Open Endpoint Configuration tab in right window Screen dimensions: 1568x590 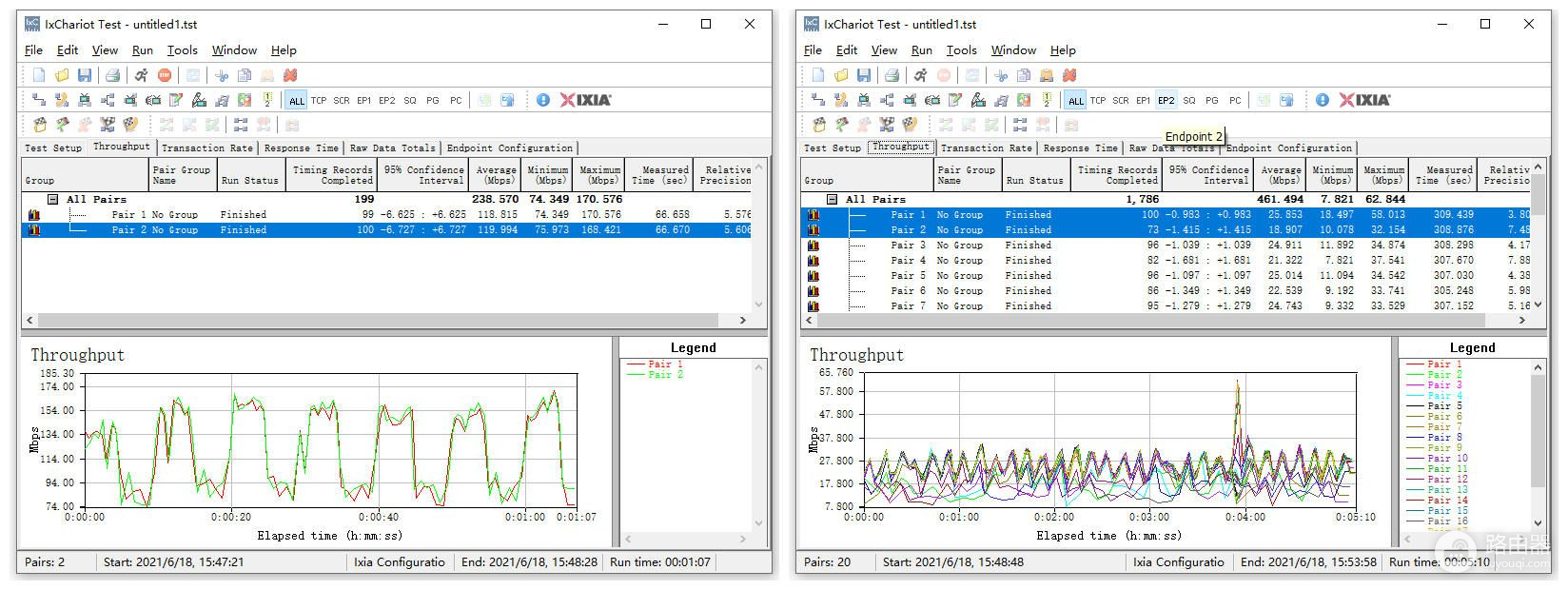point(1288,148)
